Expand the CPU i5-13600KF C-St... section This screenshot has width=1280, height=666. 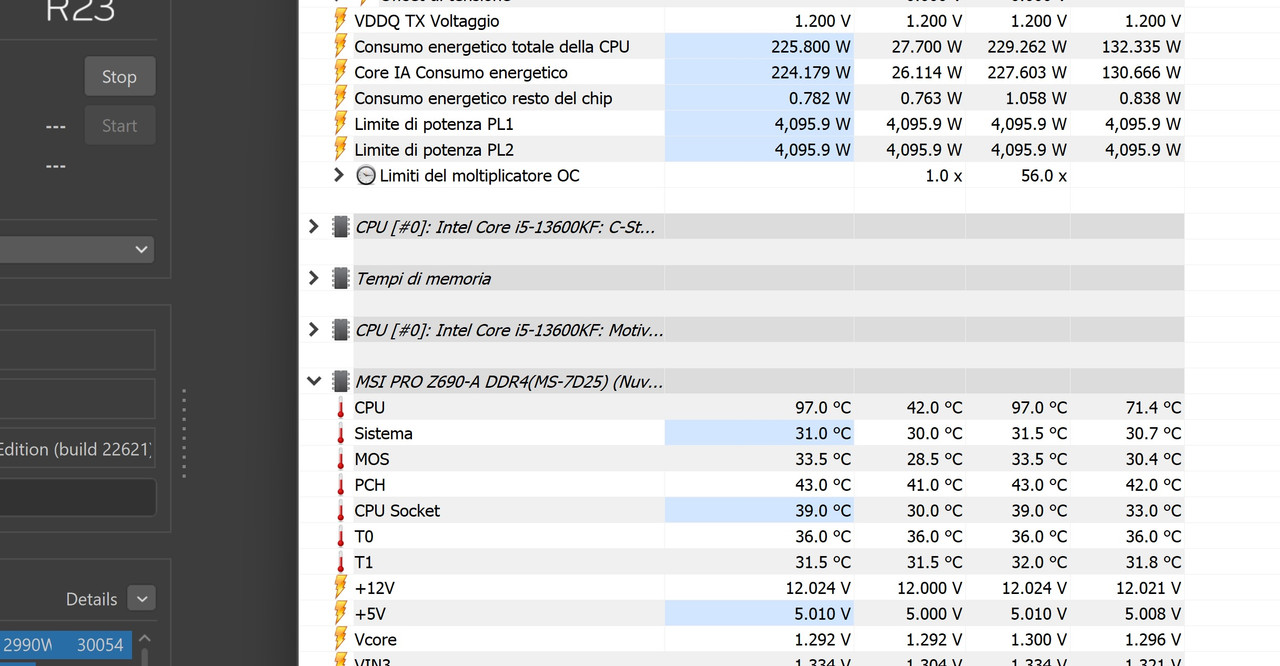click(314, 227)
